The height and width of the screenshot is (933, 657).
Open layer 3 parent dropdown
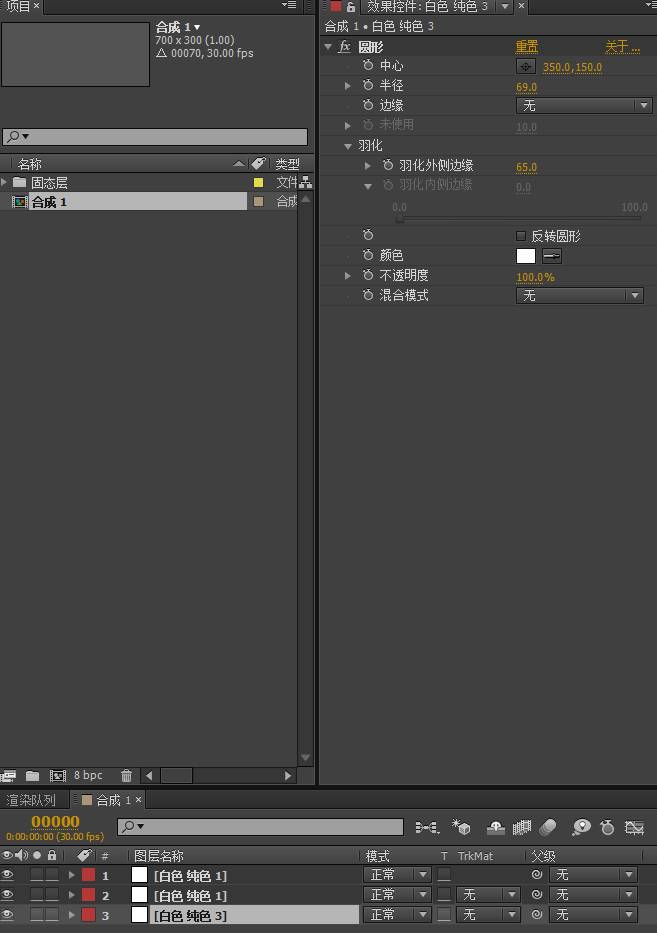coord(593,914)
